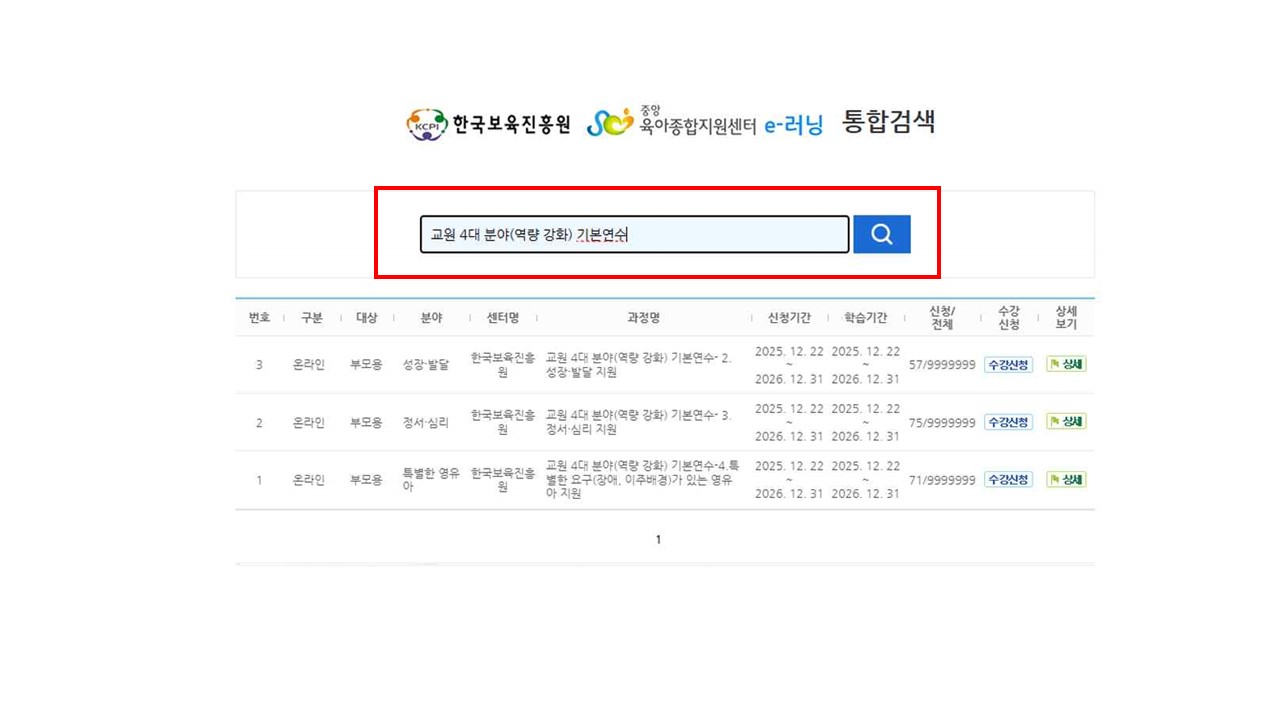Viewport: 1280px width, 720px height.
Task: Open 상세 for the 특별한 요구 영유아 course
Action: (1066, 480)
